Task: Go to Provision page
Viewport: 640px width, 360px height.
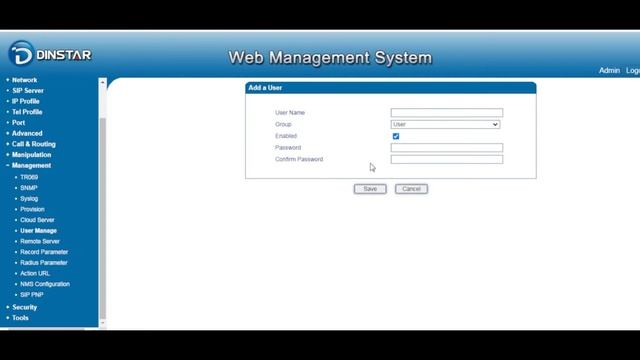Action: click(32, 209)
